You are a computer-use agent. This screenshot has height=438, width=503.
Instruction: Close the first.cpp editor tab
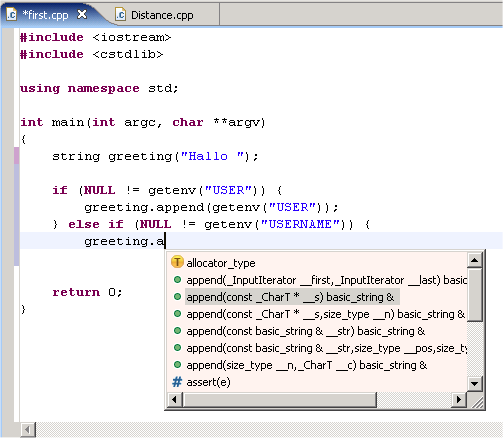tap(82, 14)
